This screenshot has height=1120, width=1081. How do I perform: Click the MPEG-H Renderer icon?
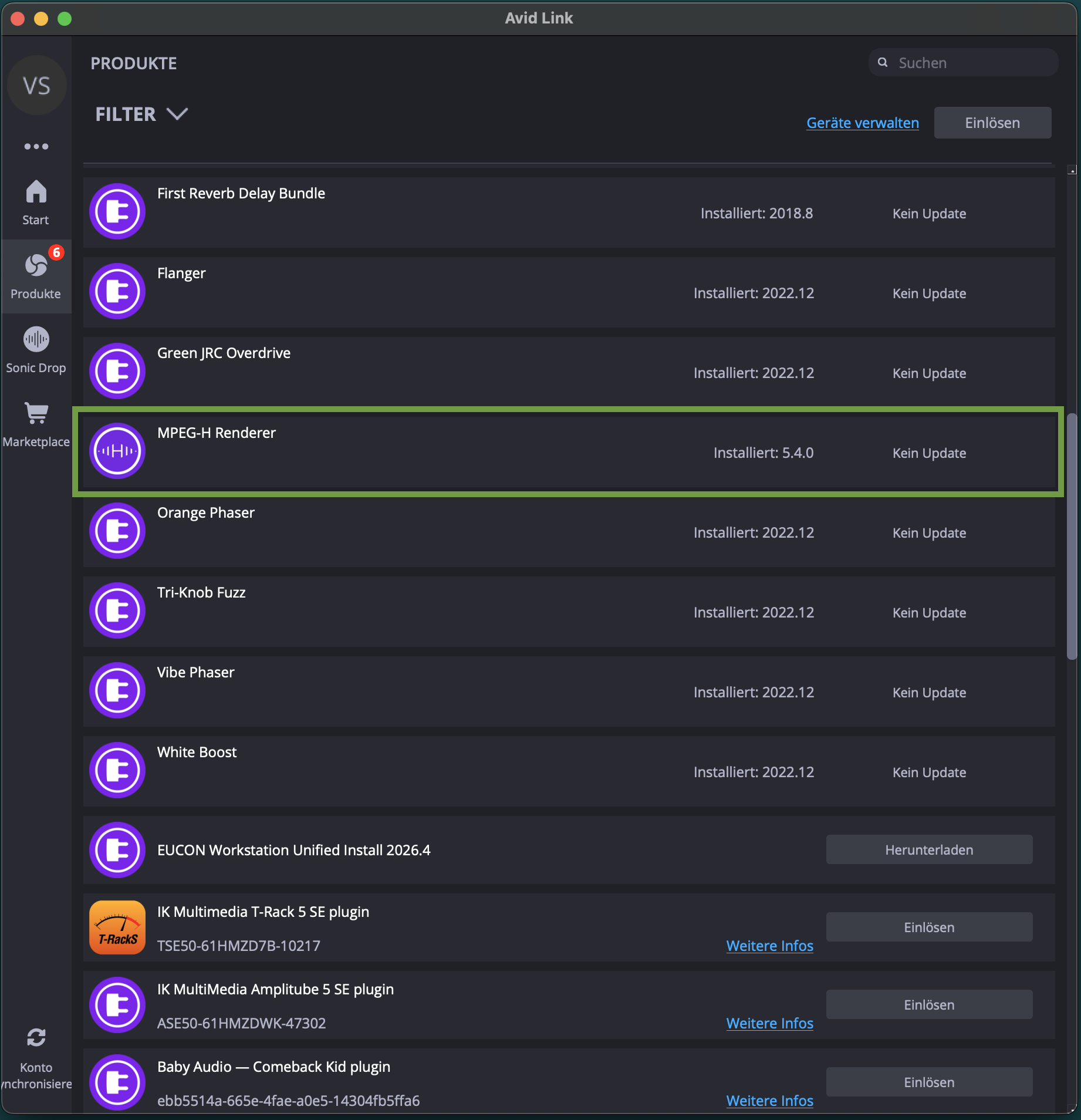point(117,451)
